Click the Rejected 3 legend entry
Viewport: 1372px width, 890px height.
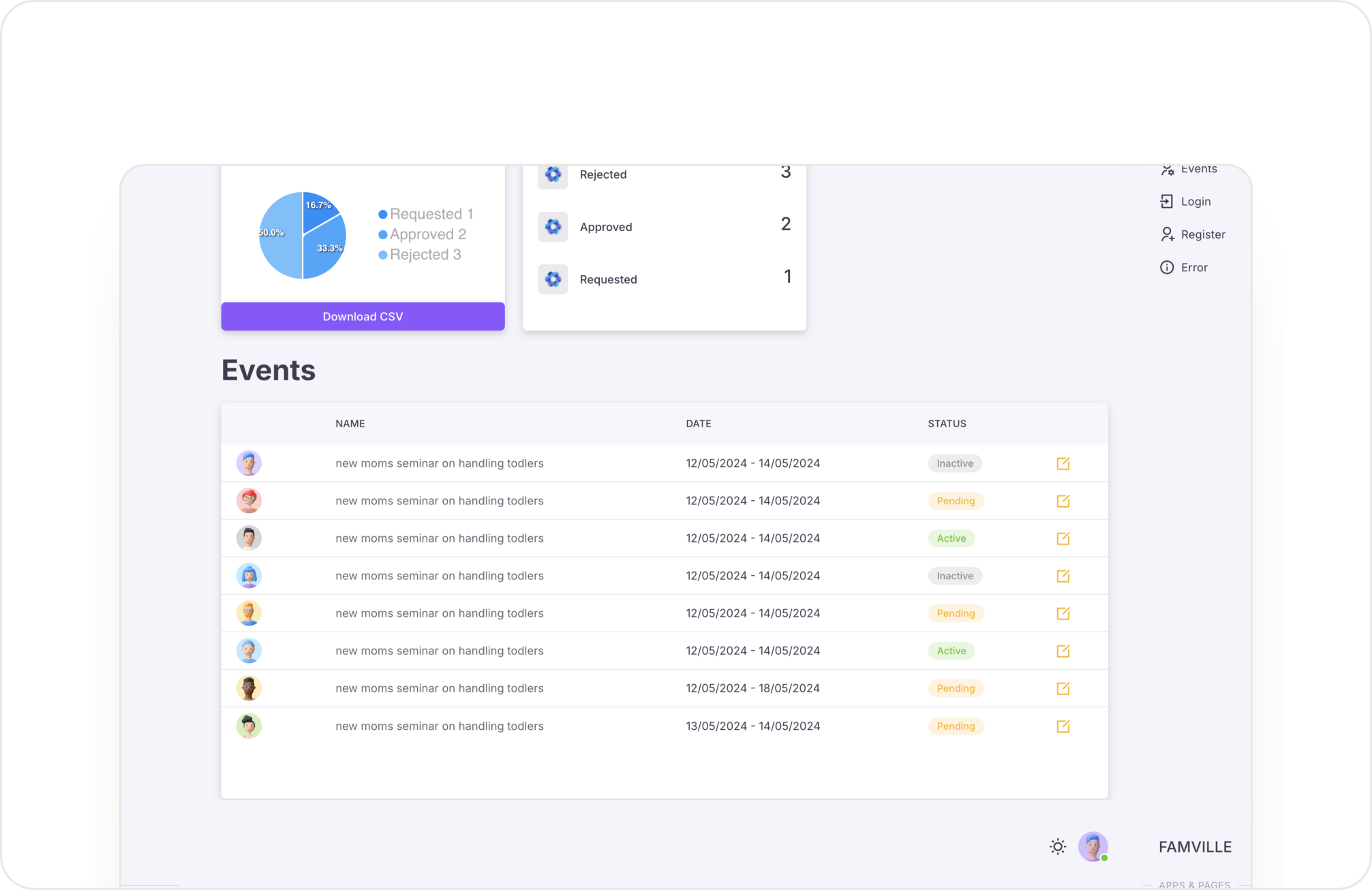[x=420, y=254]
